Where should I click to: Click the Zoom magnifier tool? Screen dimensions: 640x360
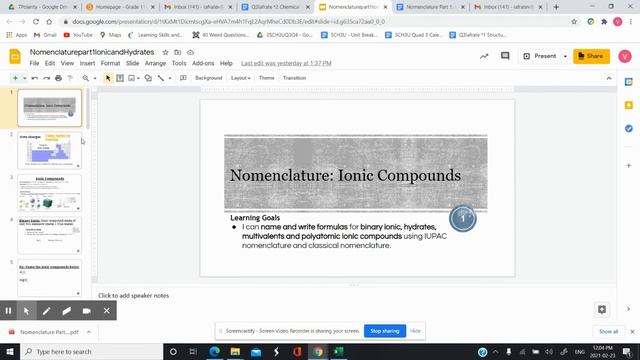[x=85, y=78]
